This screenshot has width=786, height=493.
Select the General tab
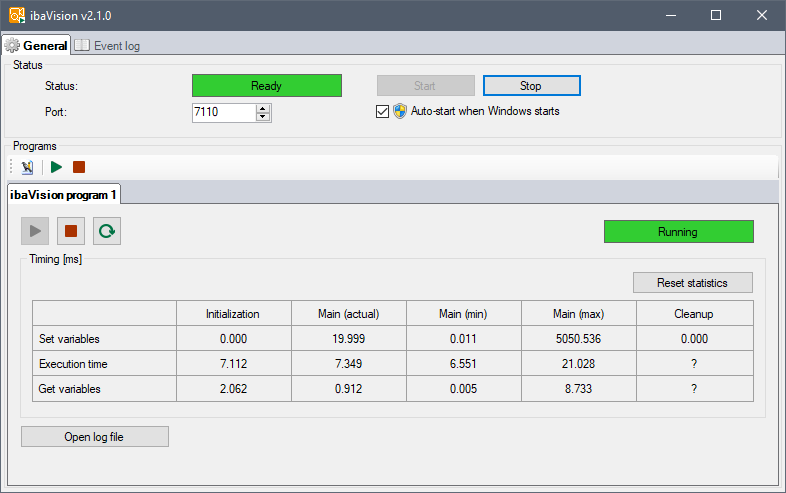click(37, 45)
